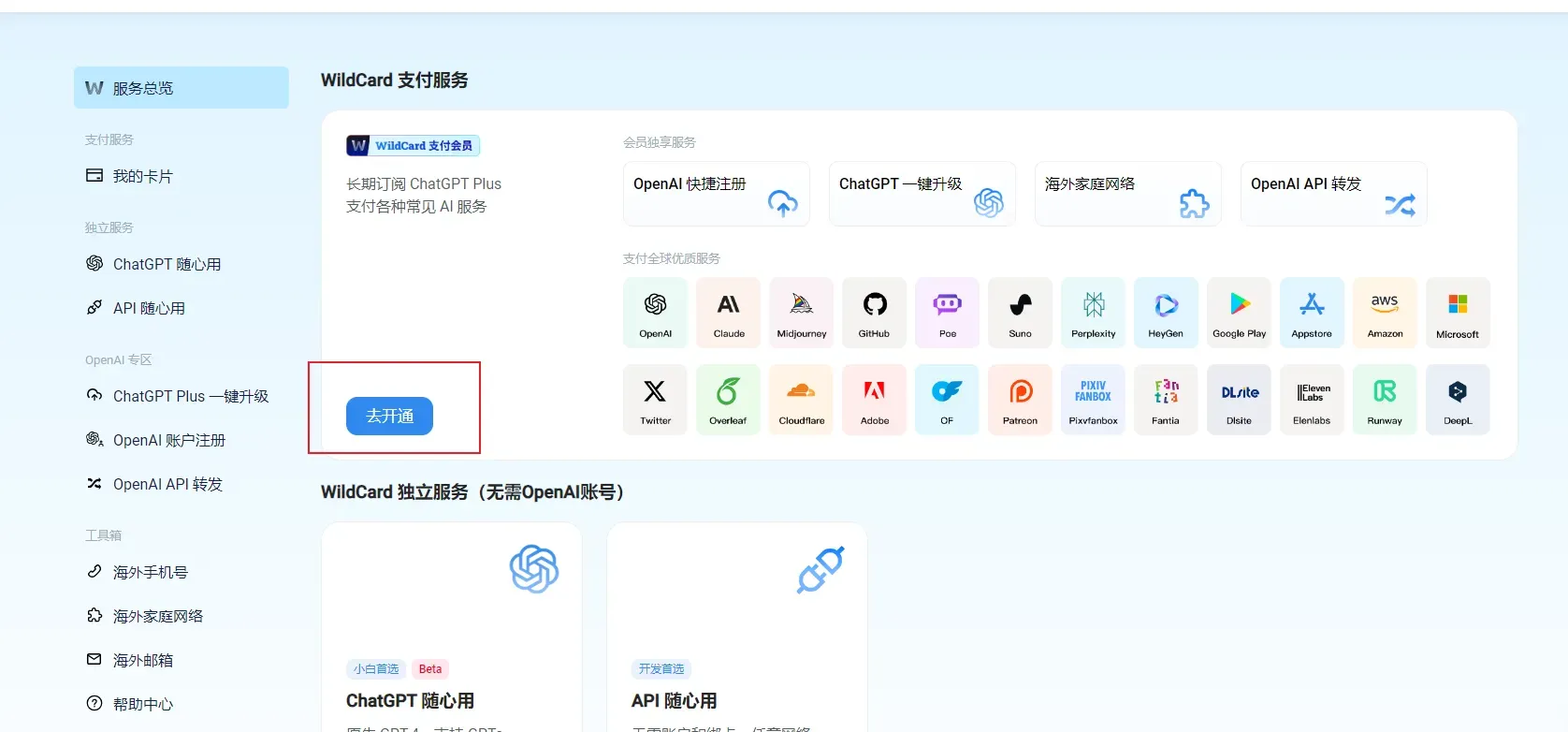Select the Suno service icon
Image resolution: width=1568 pixels, height=732 pixels.
coord(1021,313)
